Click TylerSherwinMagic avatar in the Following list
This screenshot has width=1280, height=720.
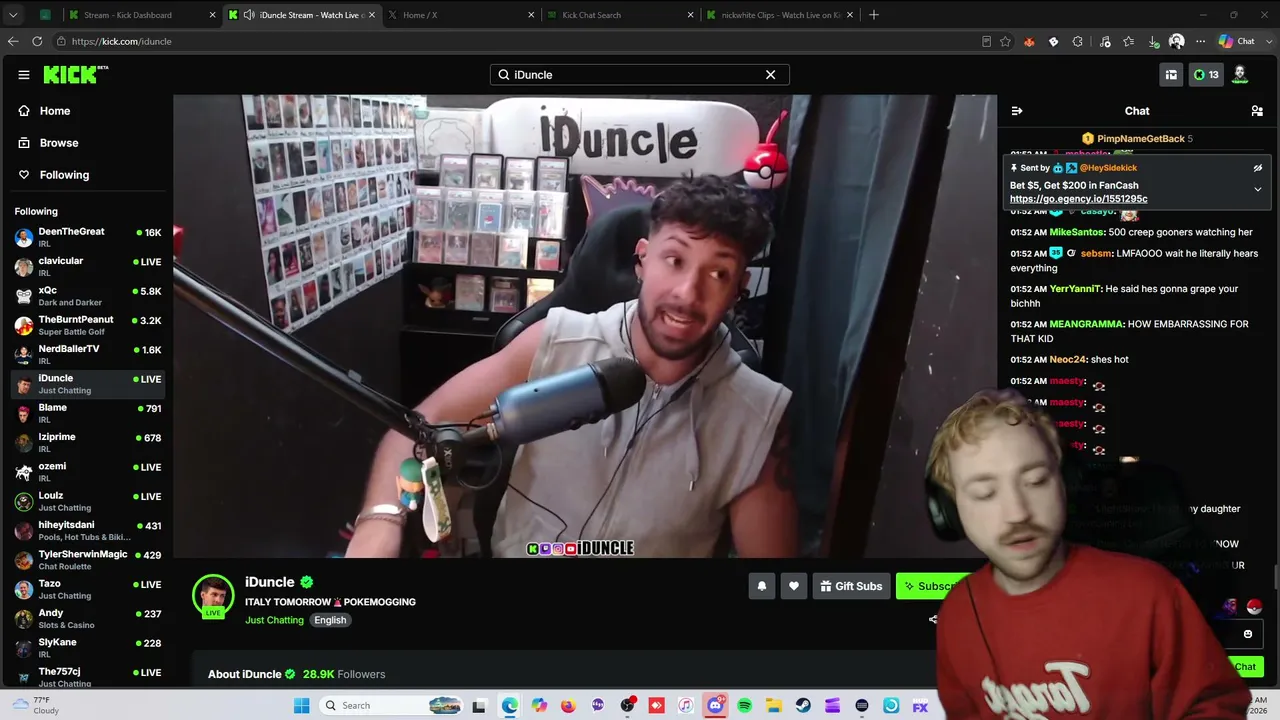tap(24, 559)
